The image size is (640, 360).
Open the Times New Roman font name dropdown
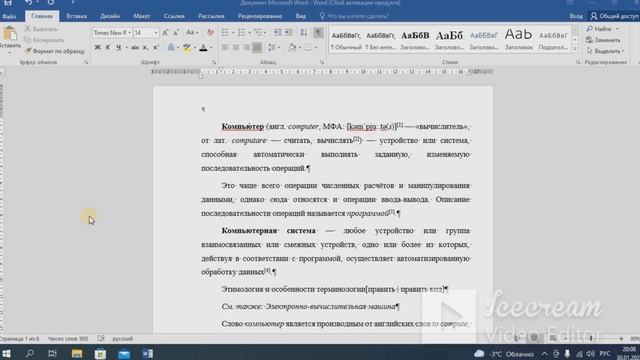[x=129, y=33]
